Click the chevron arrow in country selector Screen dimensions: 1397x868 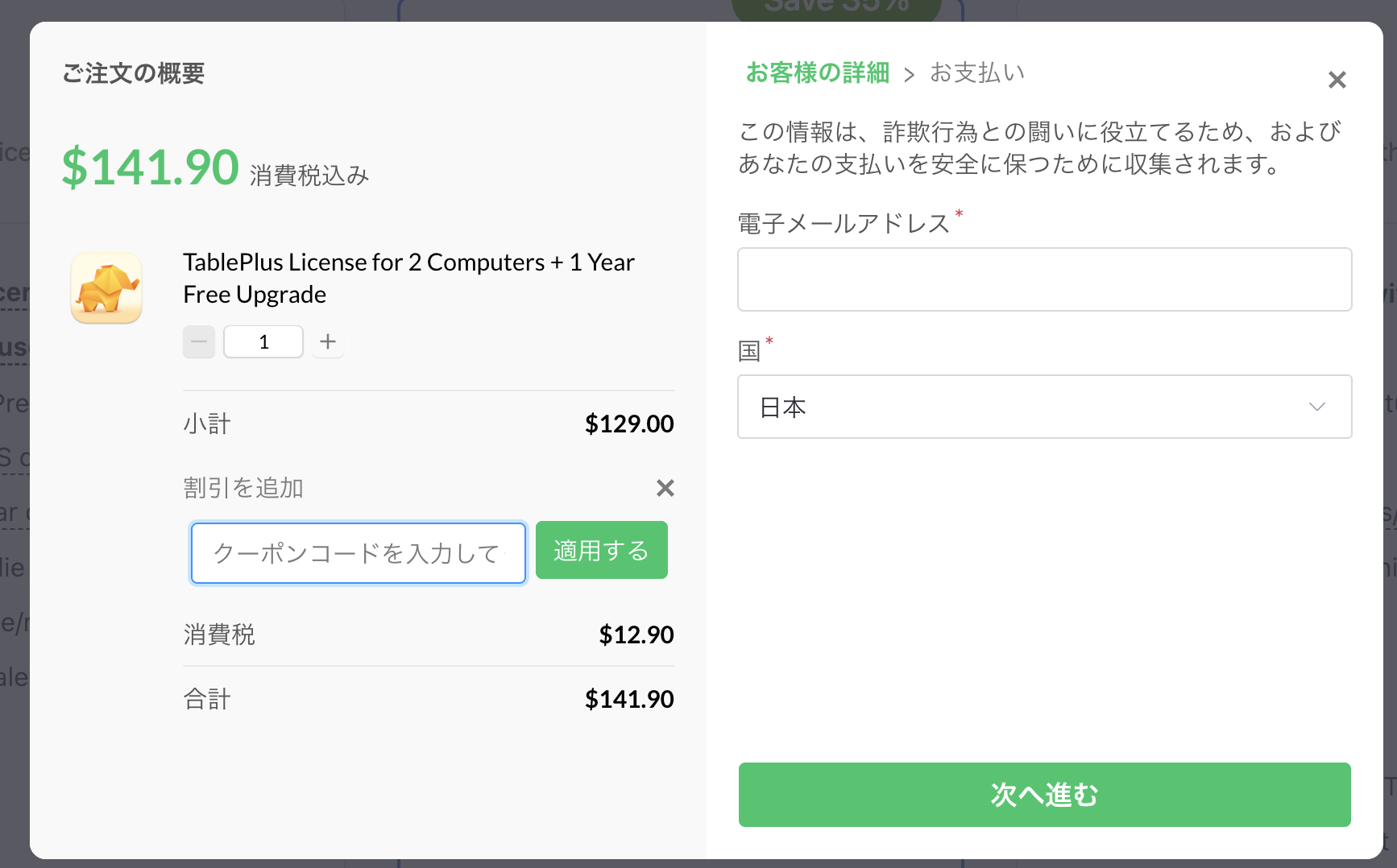(x=1316, y=407)
